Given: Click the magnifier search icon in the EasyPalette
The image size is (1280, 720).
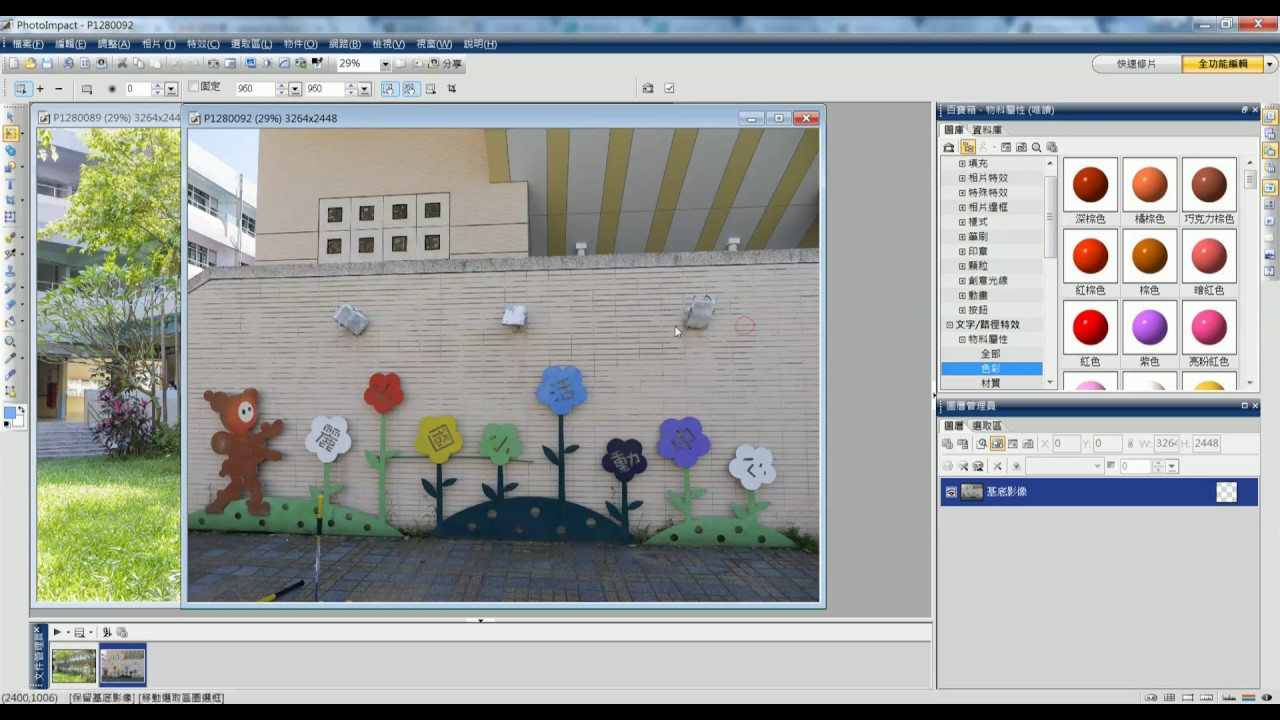Looking at the screenshot, I should pyautogui.click(x=1036, y=147).
